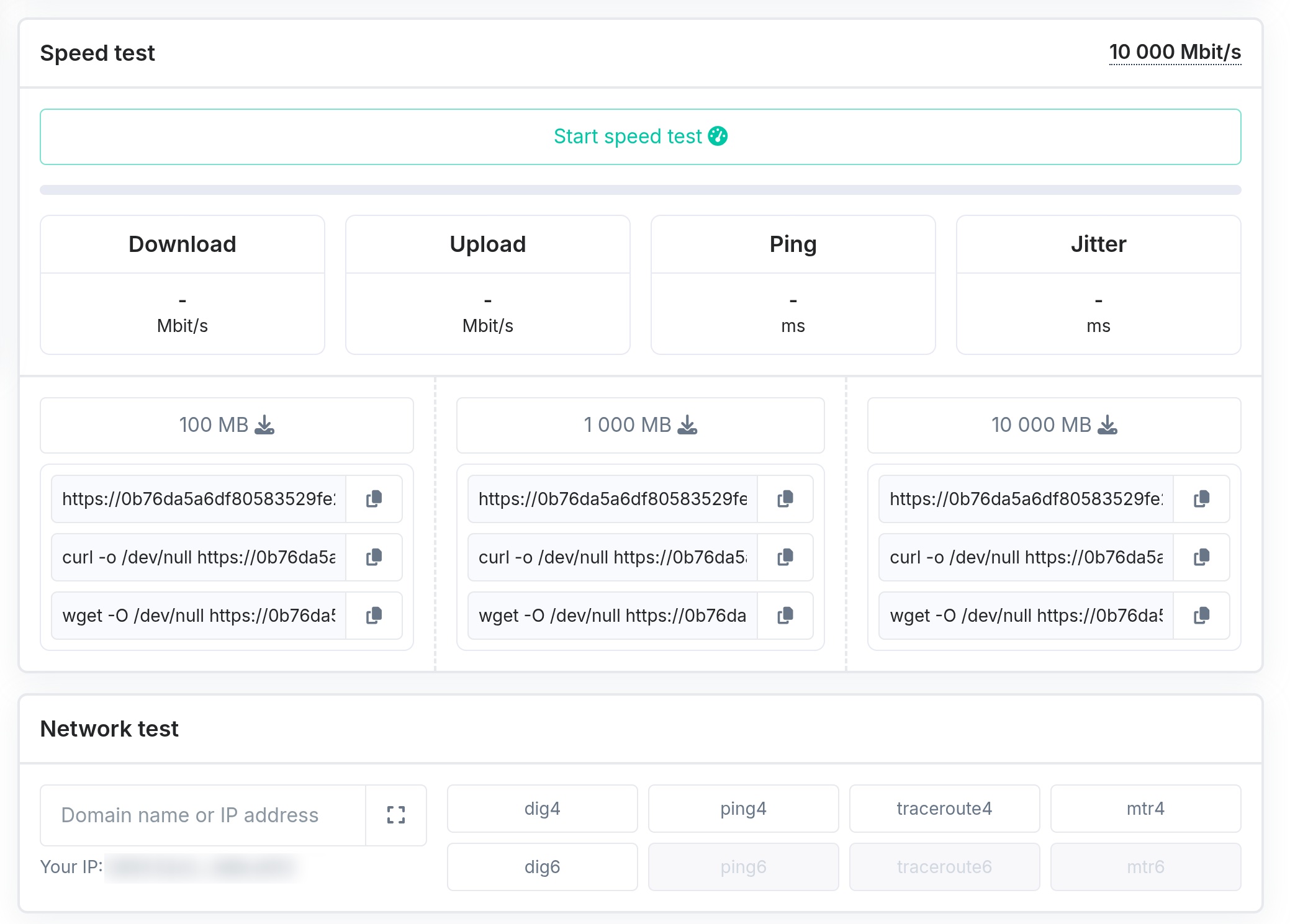Copy the 100 MB file URL
This screenshot has height=924, width=1290.
click(374, 499)
